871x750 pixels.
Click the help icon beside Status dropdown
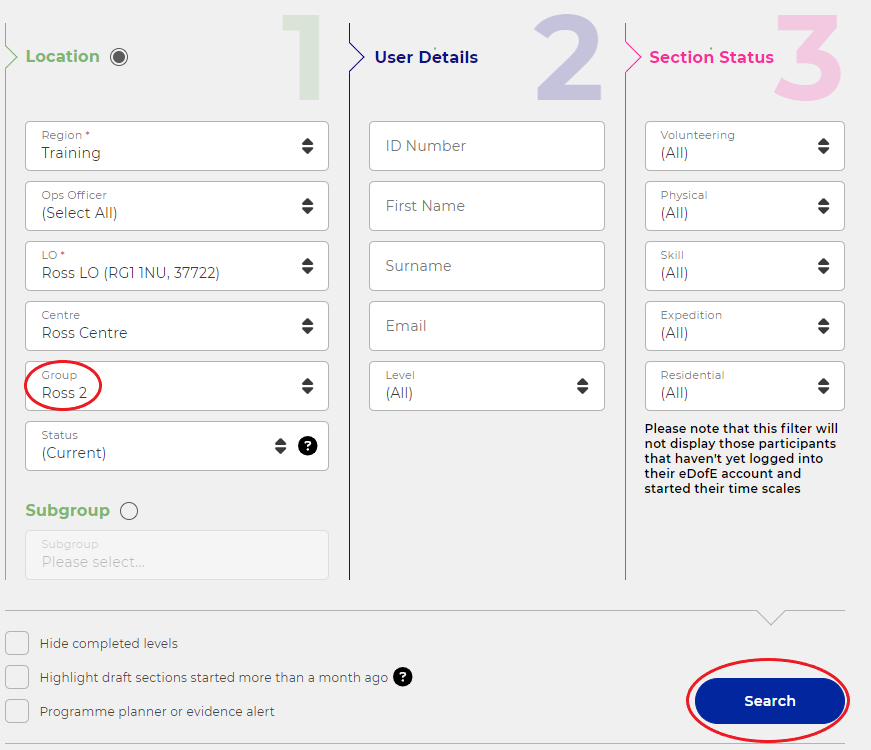coord(308,446)
